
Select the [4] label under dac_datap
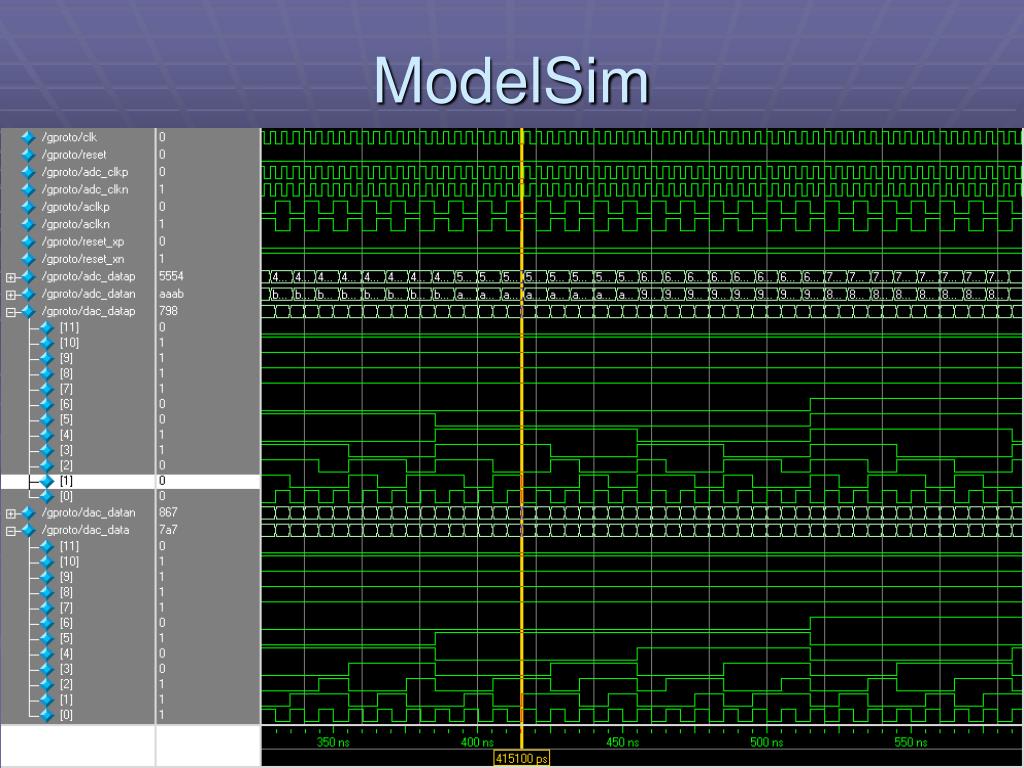[x=66, y=435]
